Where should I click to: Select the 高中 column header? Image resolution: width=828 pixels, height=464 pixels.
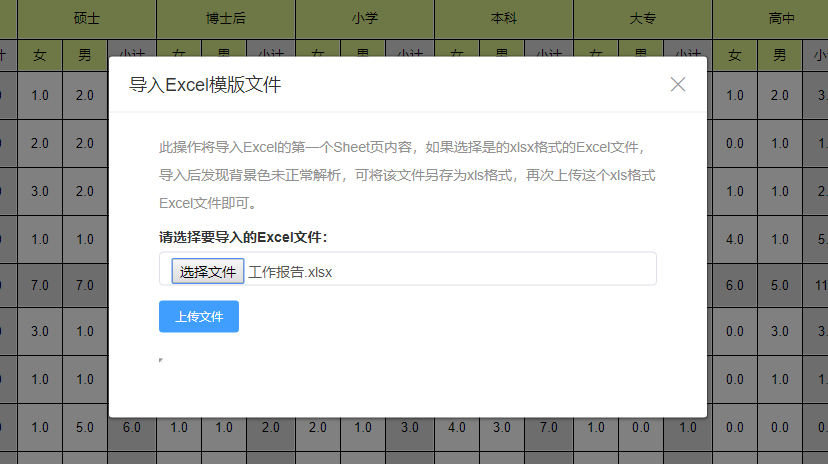coord(770,18)
